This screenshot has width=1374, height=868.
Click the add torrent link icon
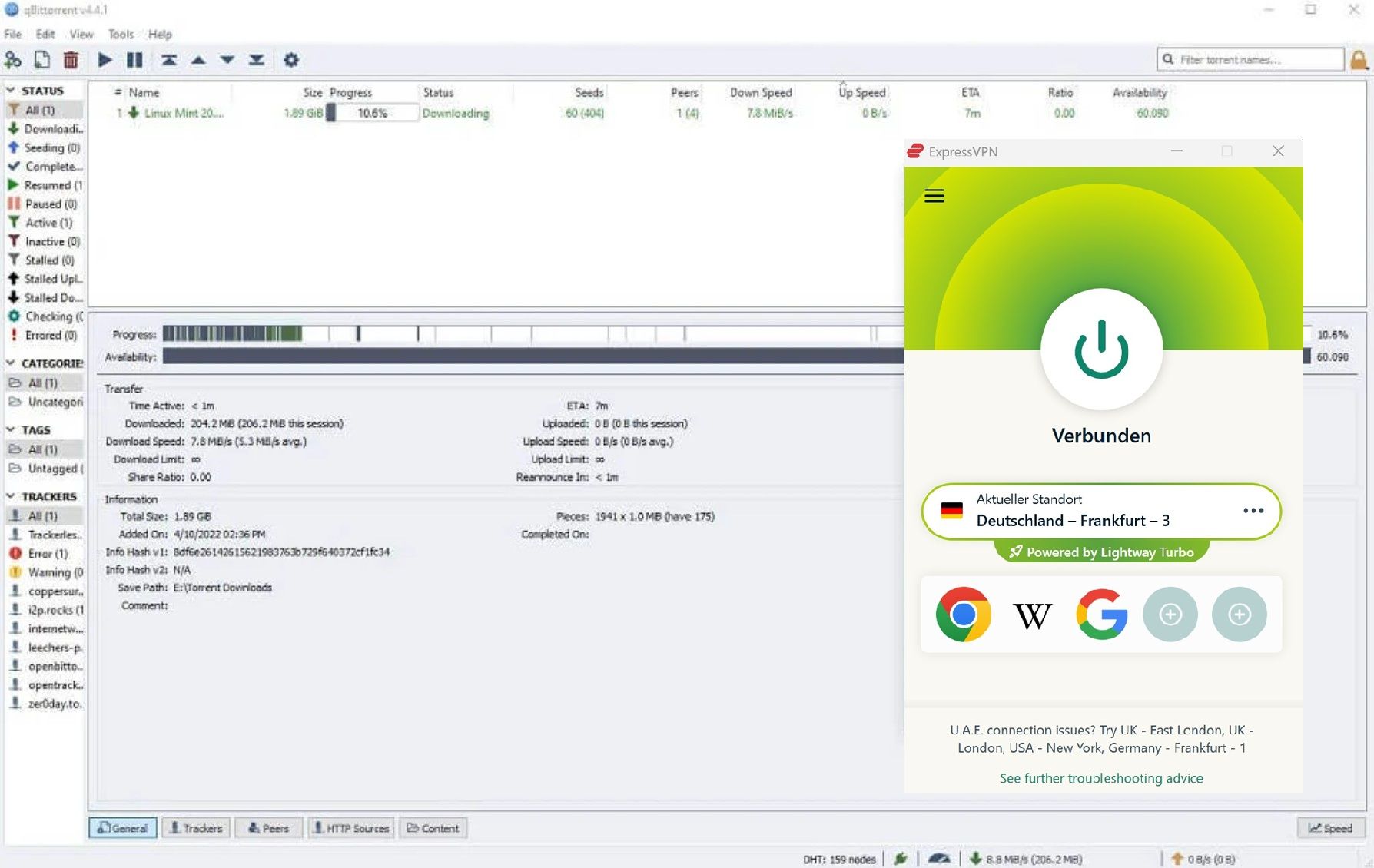[x=13, y=60]
